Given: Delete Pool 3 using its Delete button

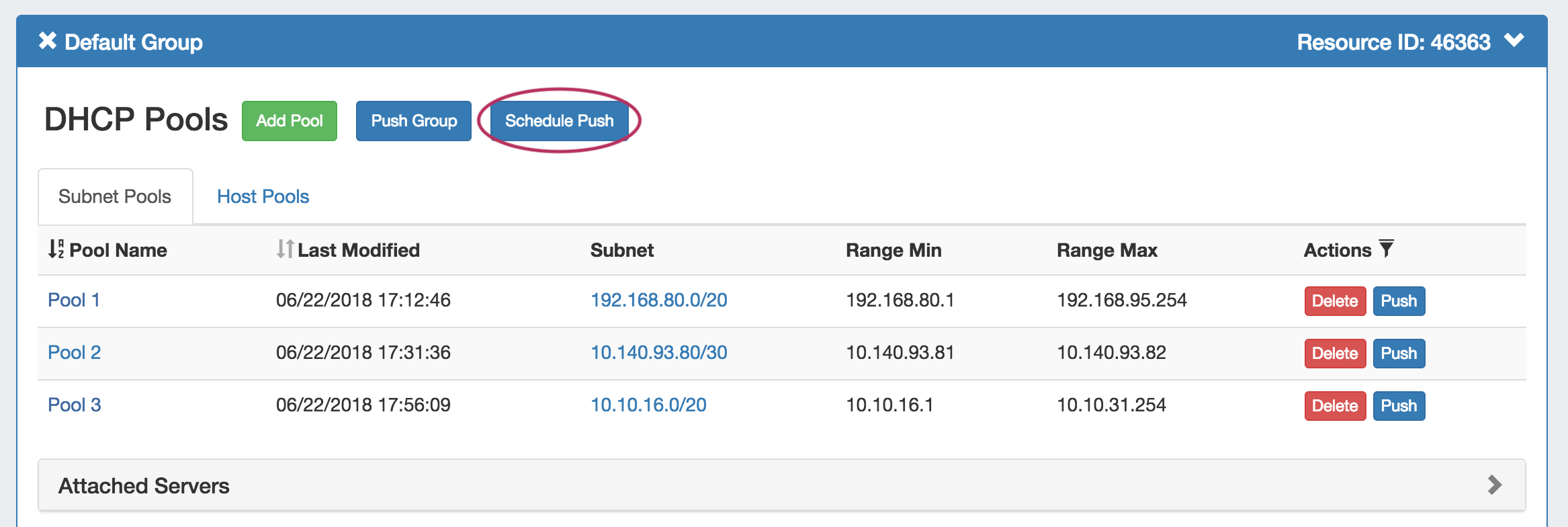Looking at the screenshot, I should pyautogui.click(x=1335, y=406).
